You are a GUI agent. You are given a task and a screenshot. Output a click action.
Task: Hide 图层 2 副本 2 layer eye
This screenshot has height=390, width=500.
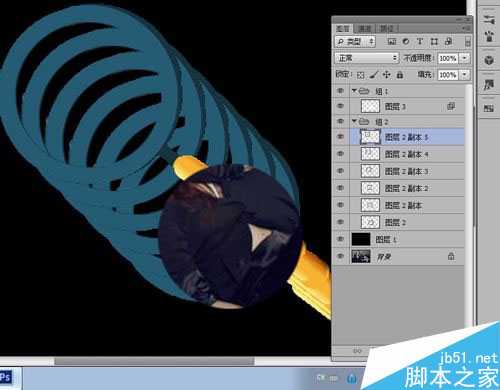(x=340, y=188)
